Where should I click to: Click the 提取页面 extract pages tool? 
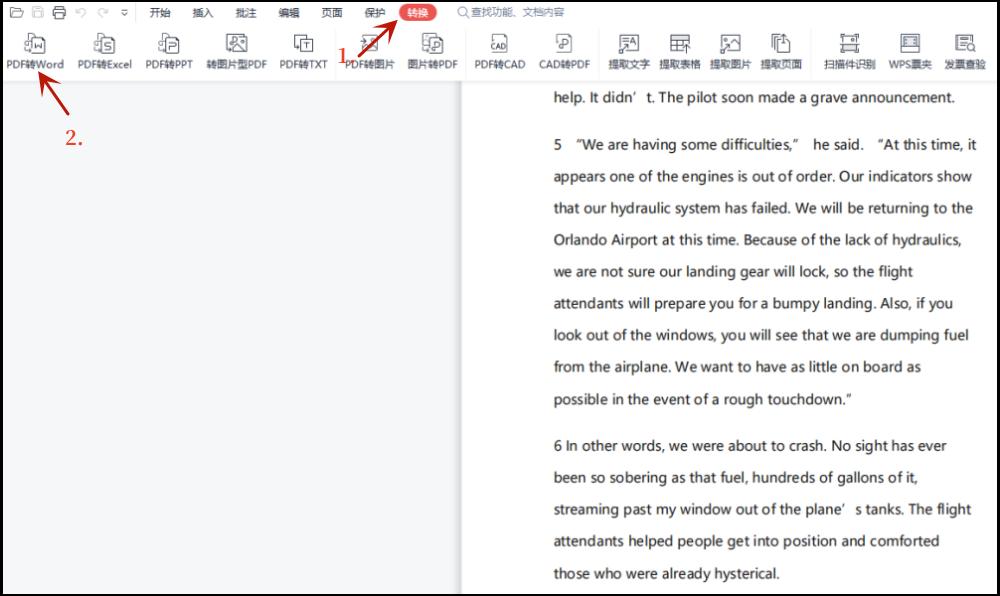[x=781, y=51]
